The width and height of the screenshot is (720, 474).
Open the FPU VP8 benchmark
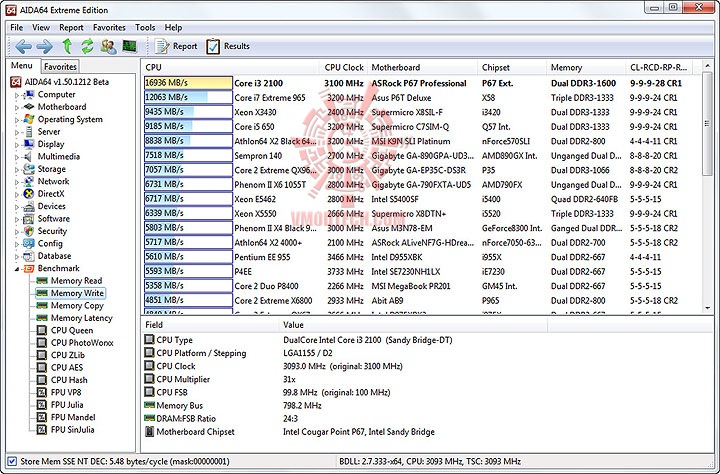click(x=66, y=392)
